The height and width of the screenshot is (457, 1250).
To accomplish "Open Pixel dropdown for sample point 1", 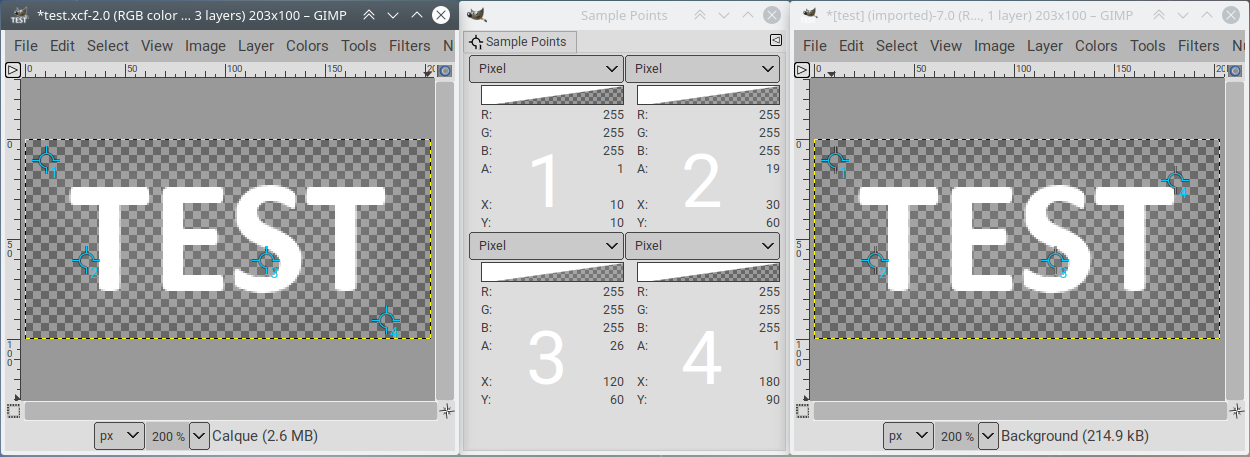I will pos(547,68).
